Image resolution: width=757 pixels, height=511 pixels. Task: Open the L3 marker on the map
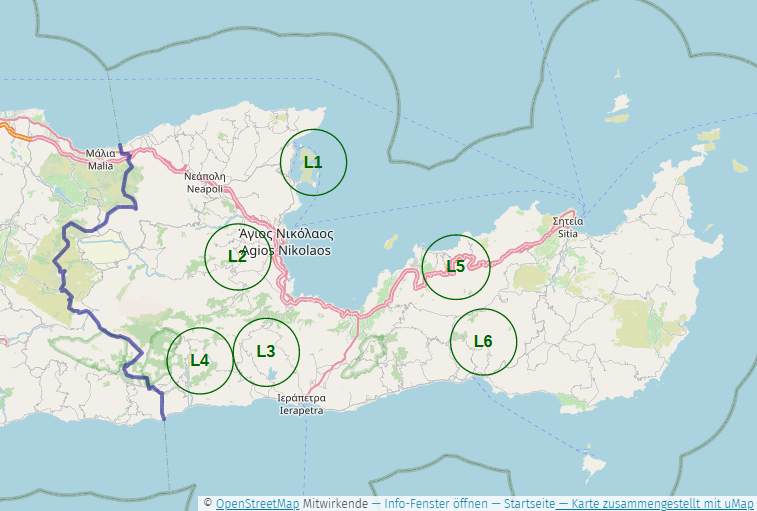point(266,351)
